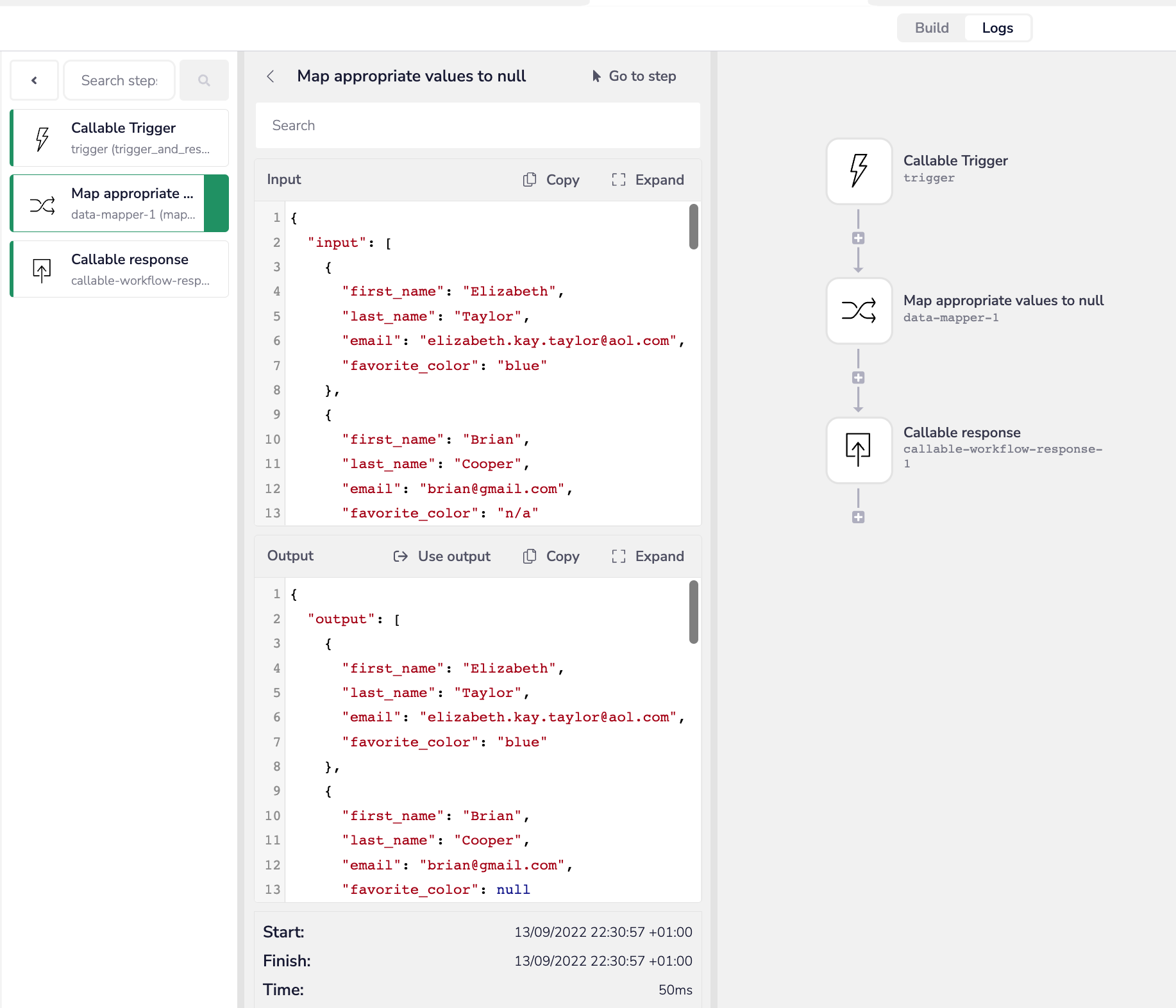This screenshot has height=1008, width=1176.
Task: Select the Logs tab
Action: [997, 28]
